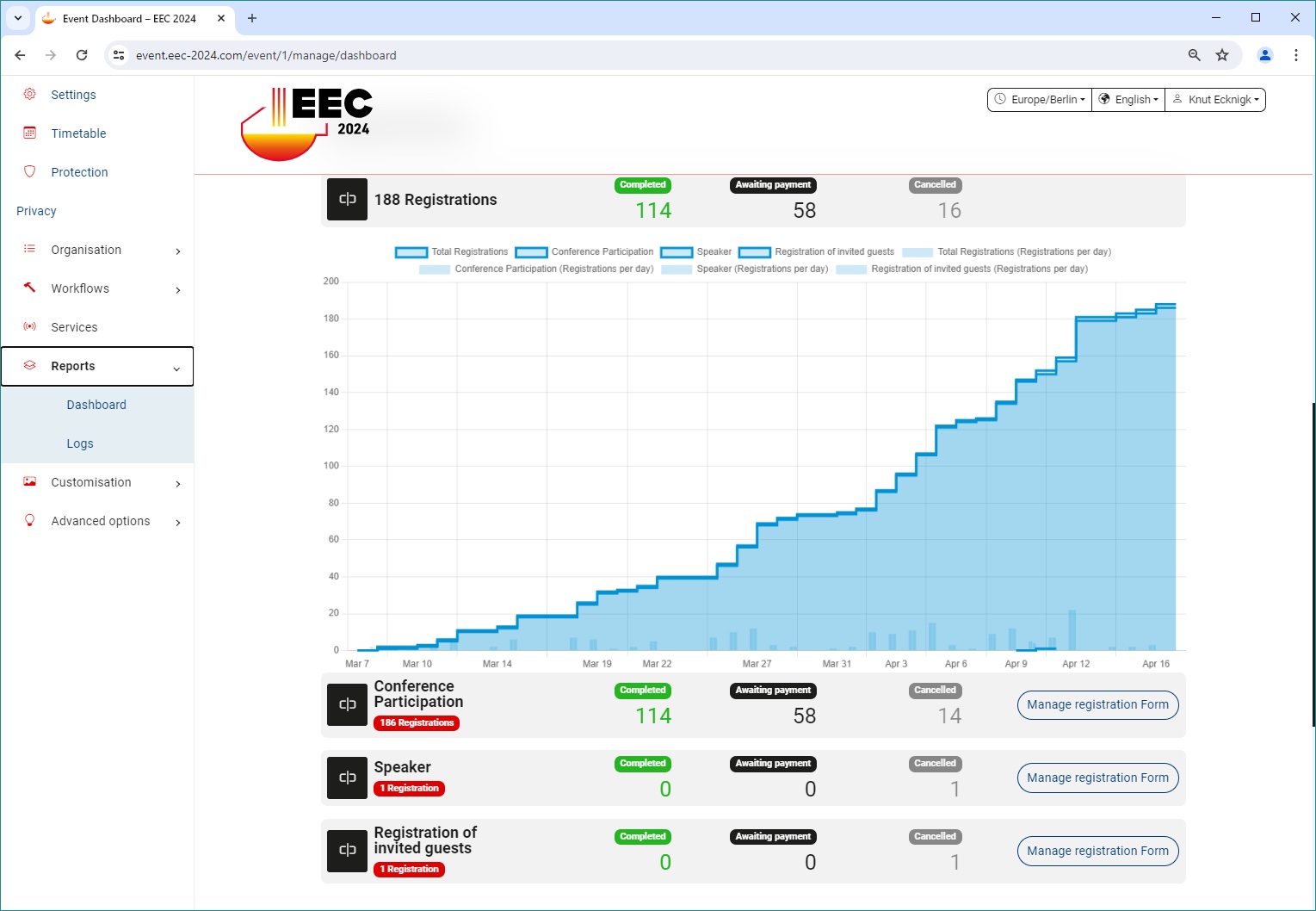Open the Knut Ecknigk user dropdown
Viewport: 1316px width, 911px height.
pos(1215,100)
